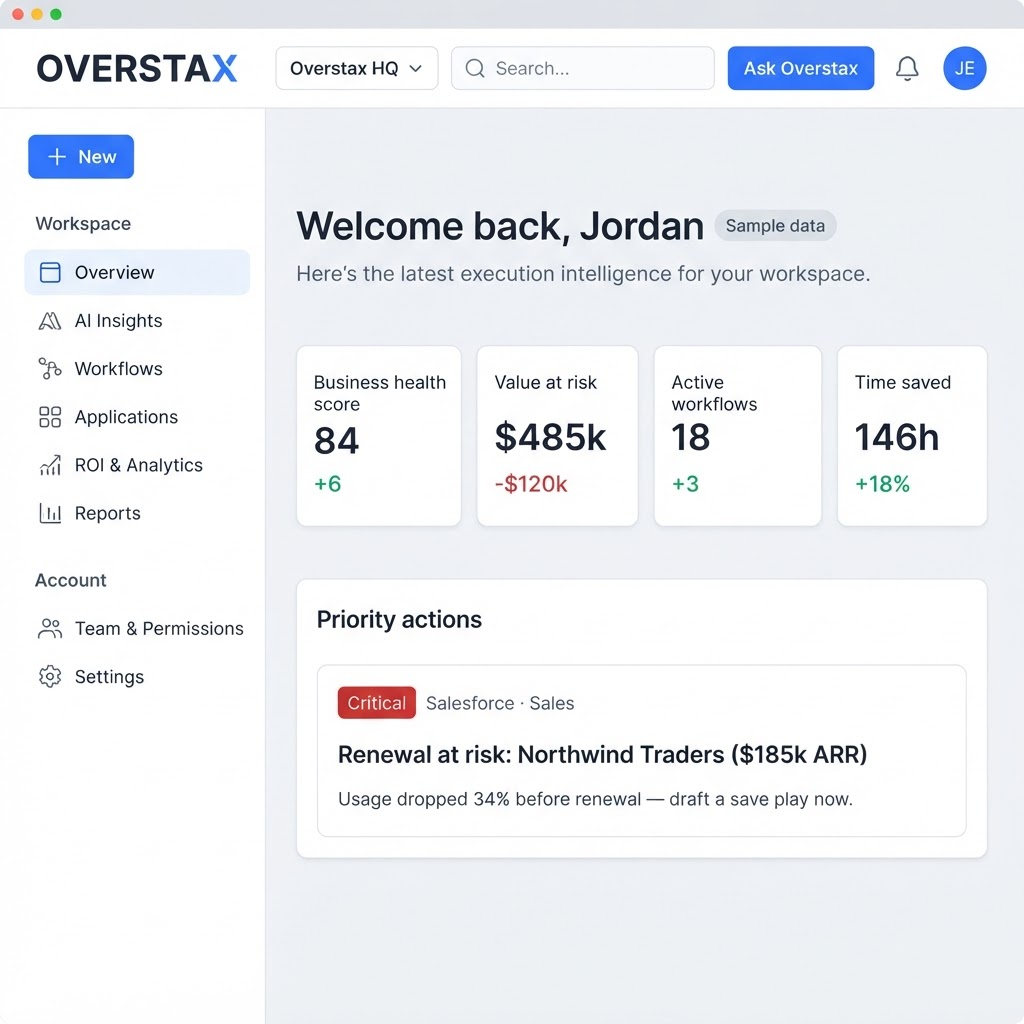Click the green maximize window button
Image resolution: width=1024 pixels, height=1024 pixels.
56,14
